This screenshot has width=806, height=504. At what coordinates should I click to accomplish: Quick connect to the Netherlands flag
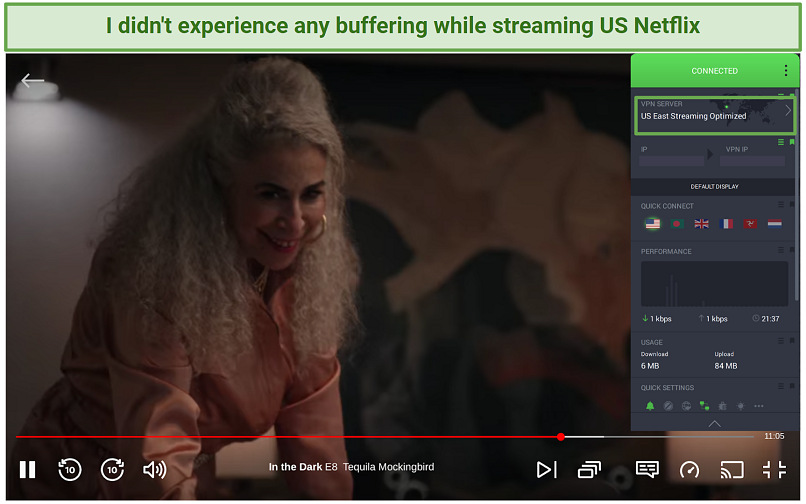[x=775, y=224]
